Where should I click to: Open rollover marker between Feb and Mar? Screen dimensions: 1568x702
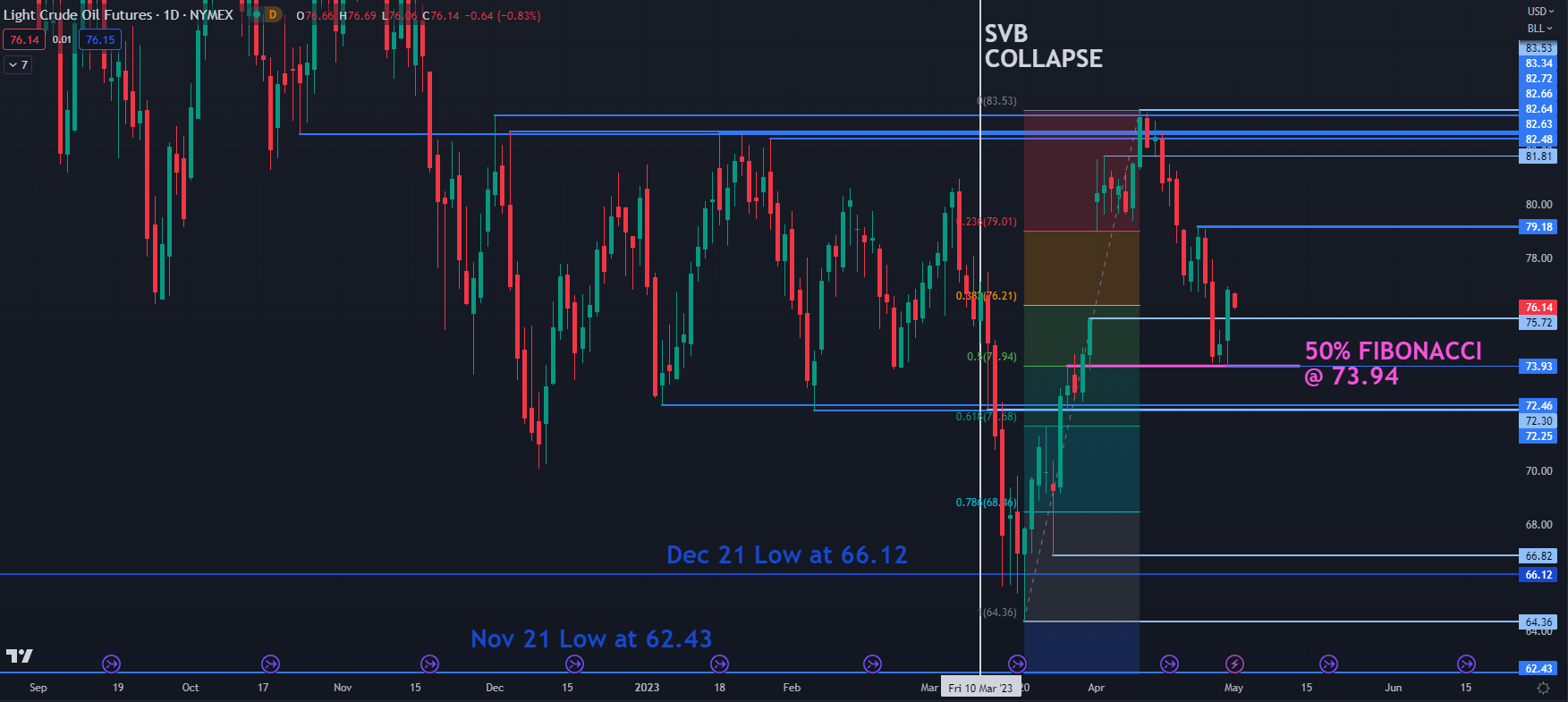872,664
